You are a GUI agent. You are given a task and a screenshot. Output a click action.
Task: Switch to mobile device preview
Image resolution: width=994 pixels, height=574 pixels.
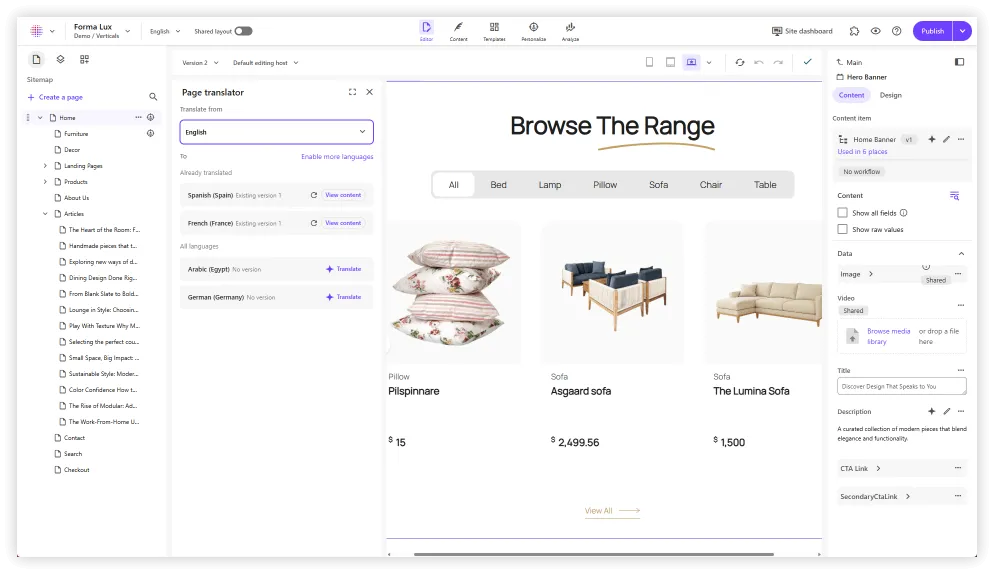pyautogui.click(x=649, y=62)
